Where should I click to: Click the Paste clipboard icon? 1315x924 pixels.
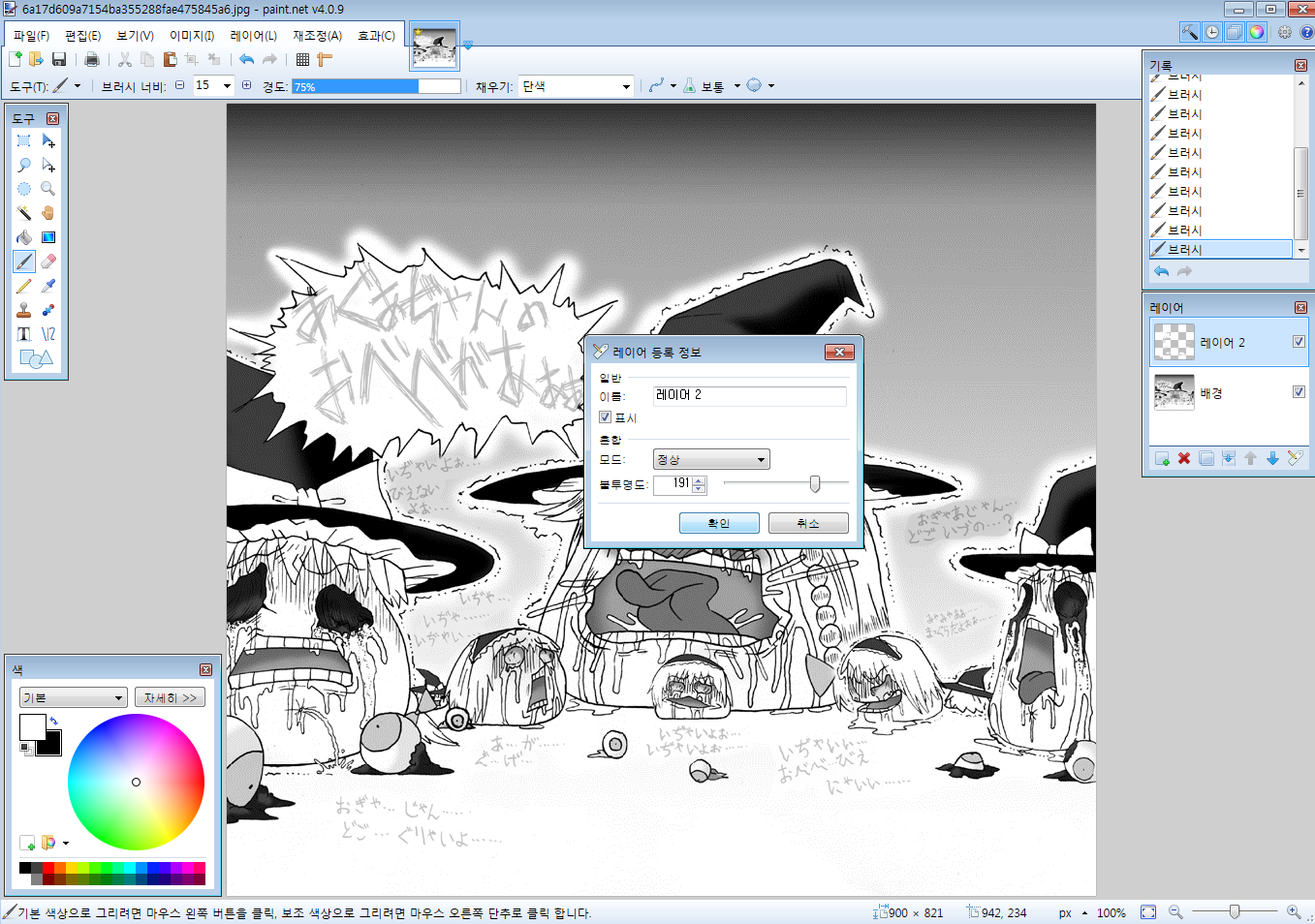(x=170, y=60)
